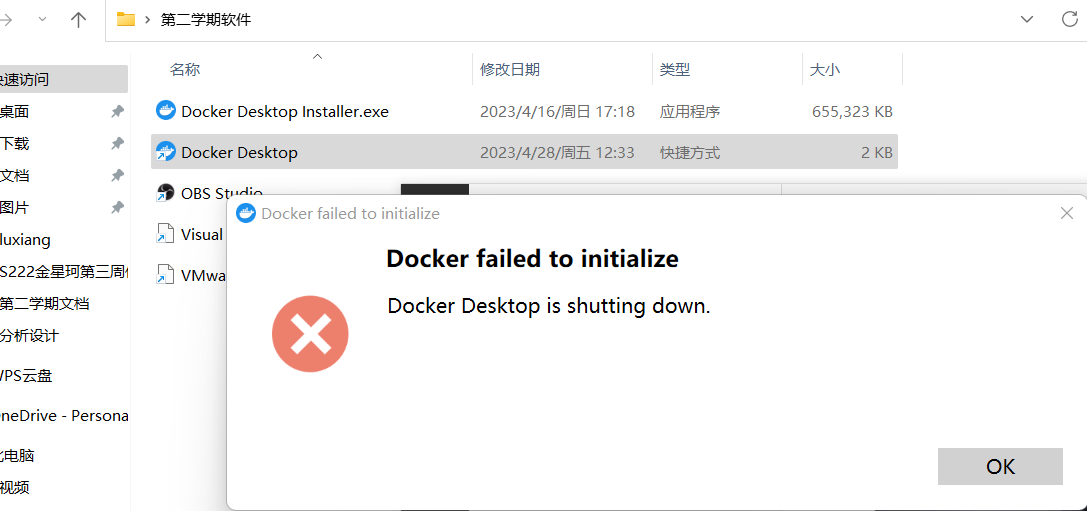Image resolution: width=1087 pixels, height=511 pixels.
Task: Toggle the pin next to 下载
Action: (x=117, y=144)
